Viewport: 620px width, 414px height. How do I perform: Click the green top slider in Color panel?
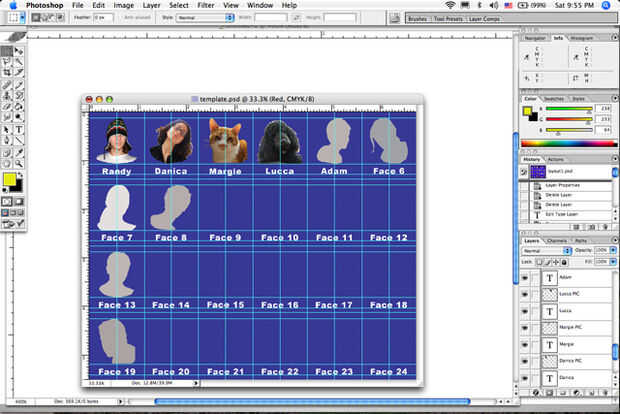[569, 108]
